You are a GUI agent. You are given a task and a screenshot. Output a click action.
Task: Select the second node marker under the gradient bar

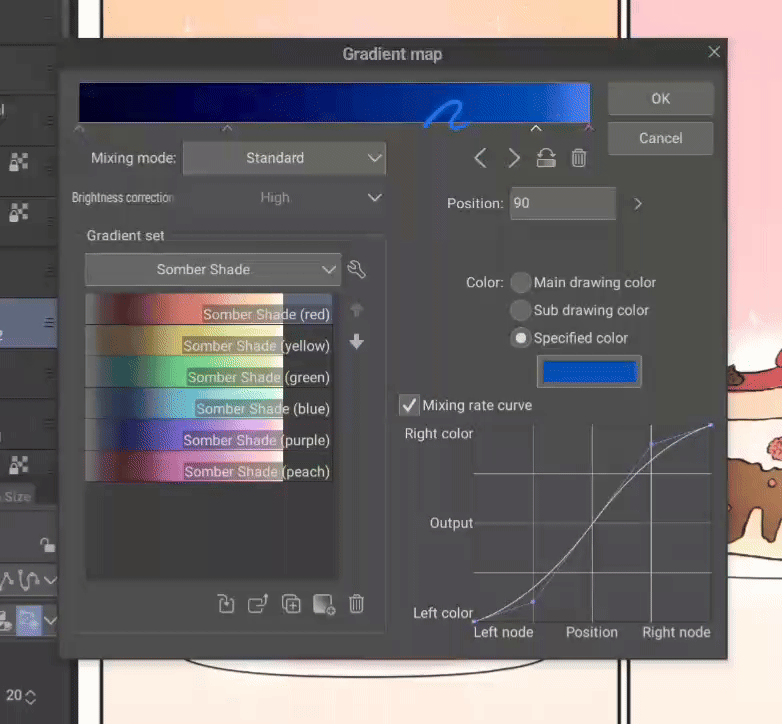click(227, 129)
